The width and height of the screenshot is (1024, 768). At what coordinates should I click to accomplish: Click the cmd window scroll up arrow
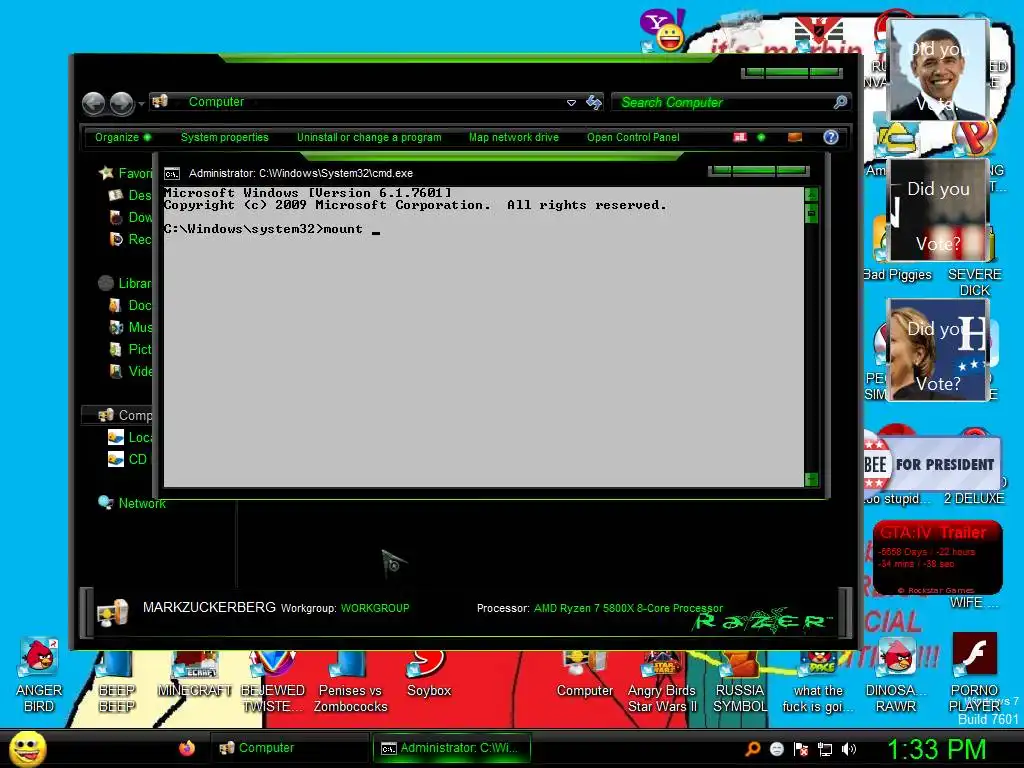[811, 194]
